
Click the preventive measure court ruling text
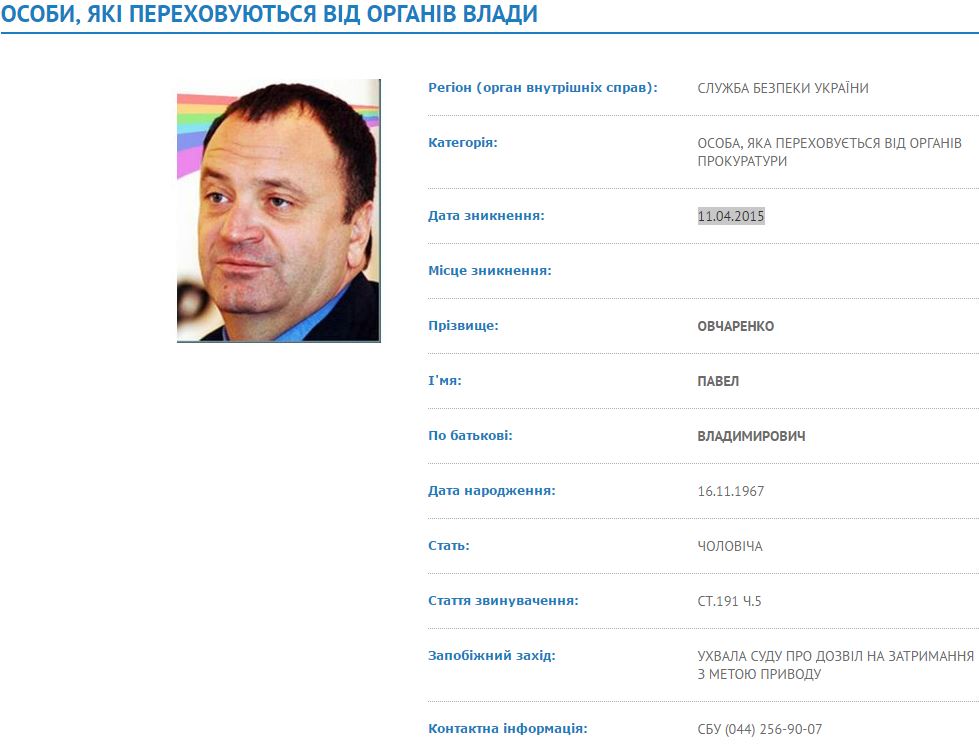(835, 665)
